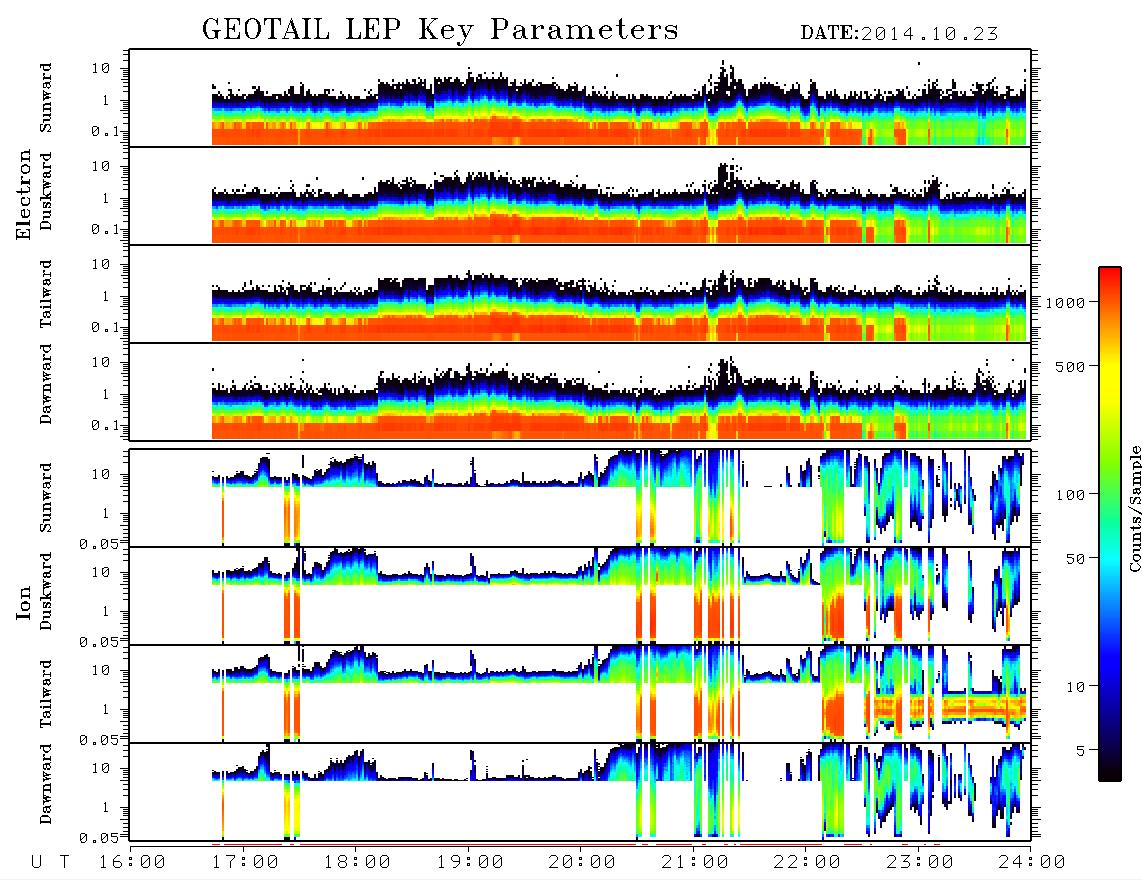Click the Ion Duskward spectrogram panel
This screenshot has width=1142, height=880.
pyautogui.click(x=580, y=595)
